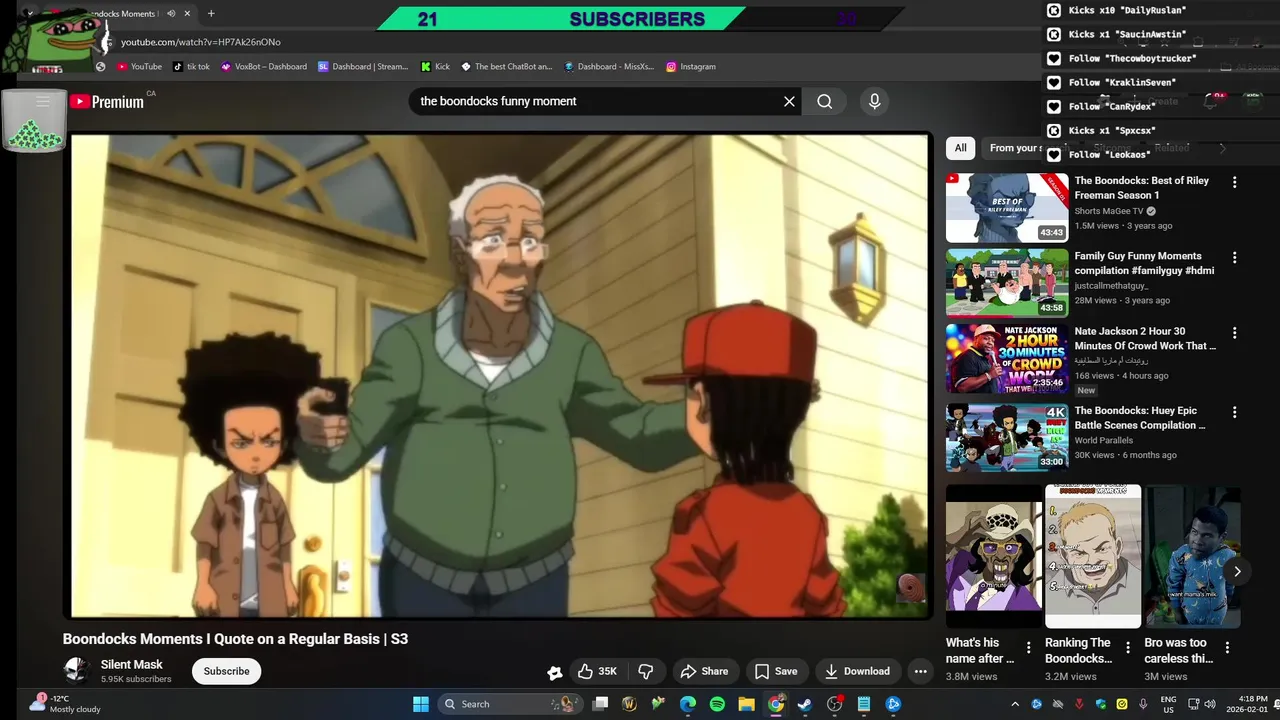Go to YouTube Premium home logo

point(107,102)
